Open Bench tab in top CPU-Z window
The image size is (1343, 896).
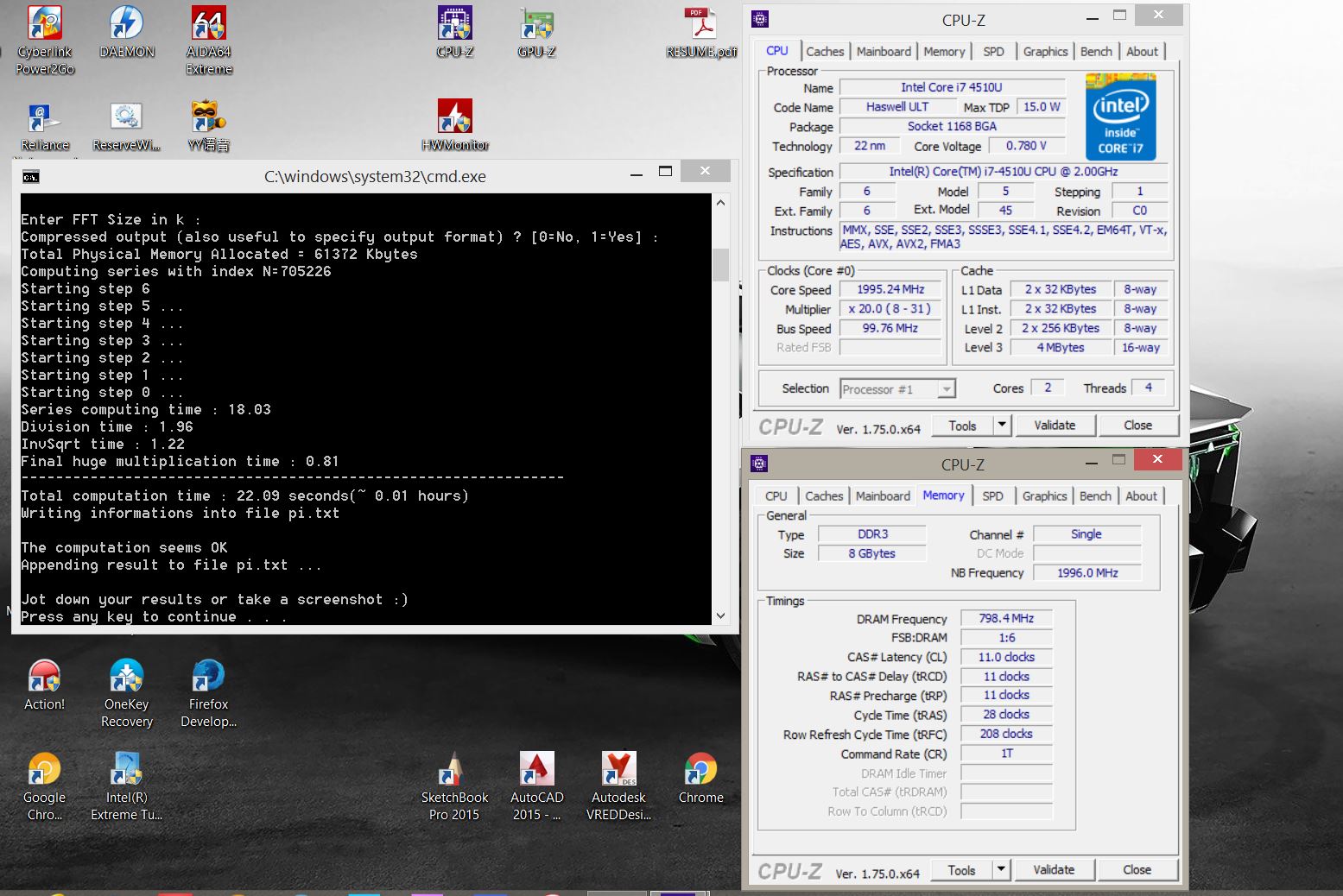pos(1096,52)
